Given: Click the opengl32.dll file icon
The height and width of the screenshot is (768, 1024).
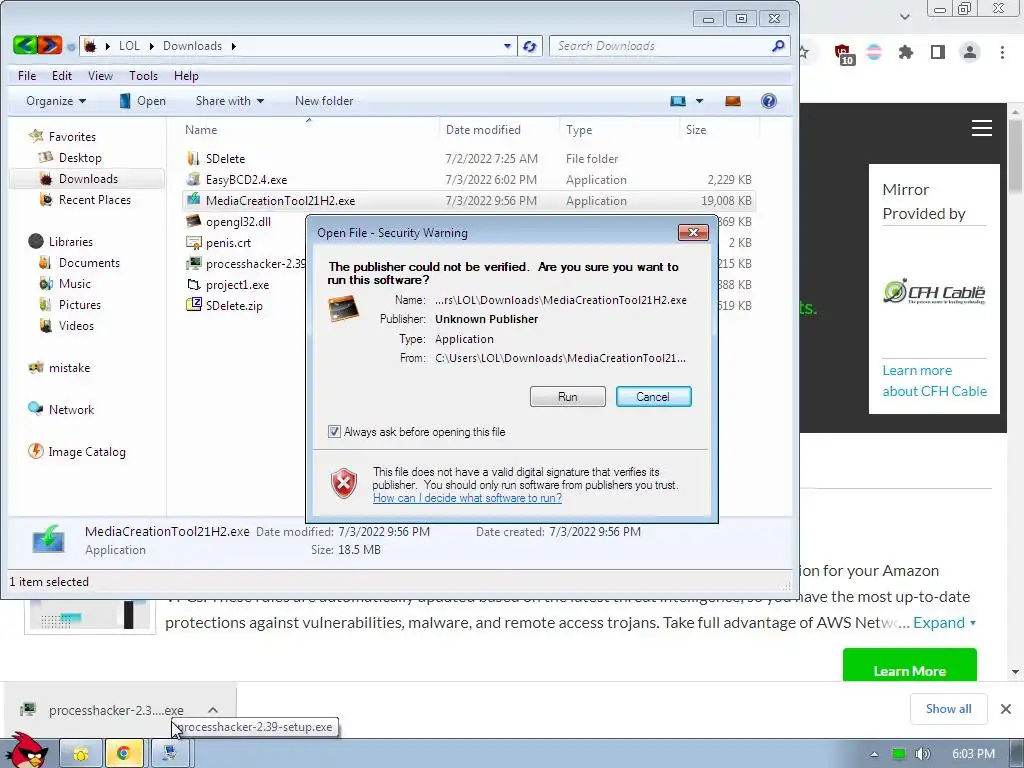Looking at the screenshot, I should coord(193,221).
